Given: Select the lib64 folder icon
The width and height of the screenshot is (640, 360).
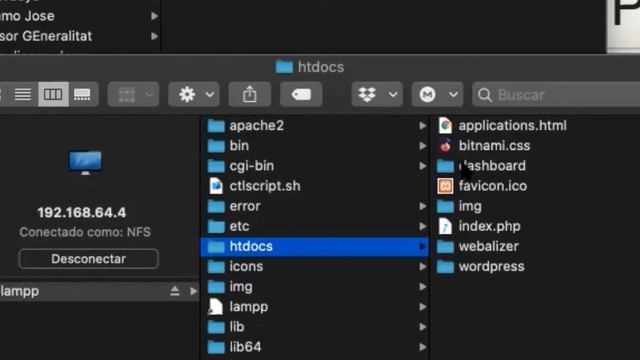Looking at the screenshot, I should (x=216, y=347).
